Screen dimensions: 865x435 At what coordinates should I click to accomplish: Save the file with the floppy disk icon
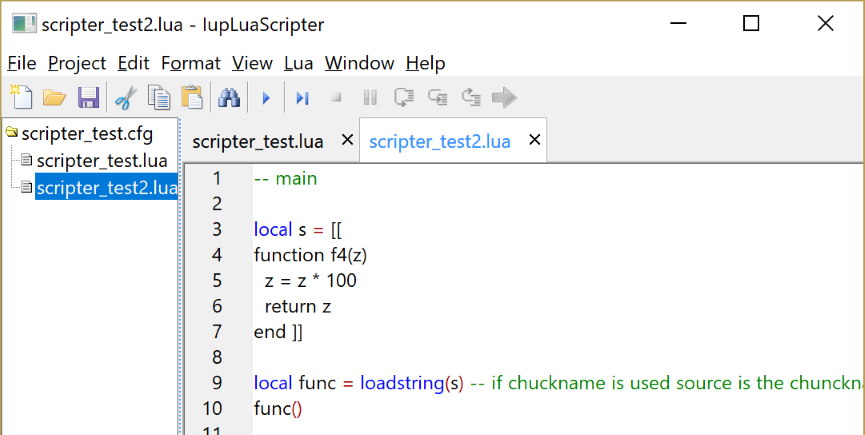(88, 97)
